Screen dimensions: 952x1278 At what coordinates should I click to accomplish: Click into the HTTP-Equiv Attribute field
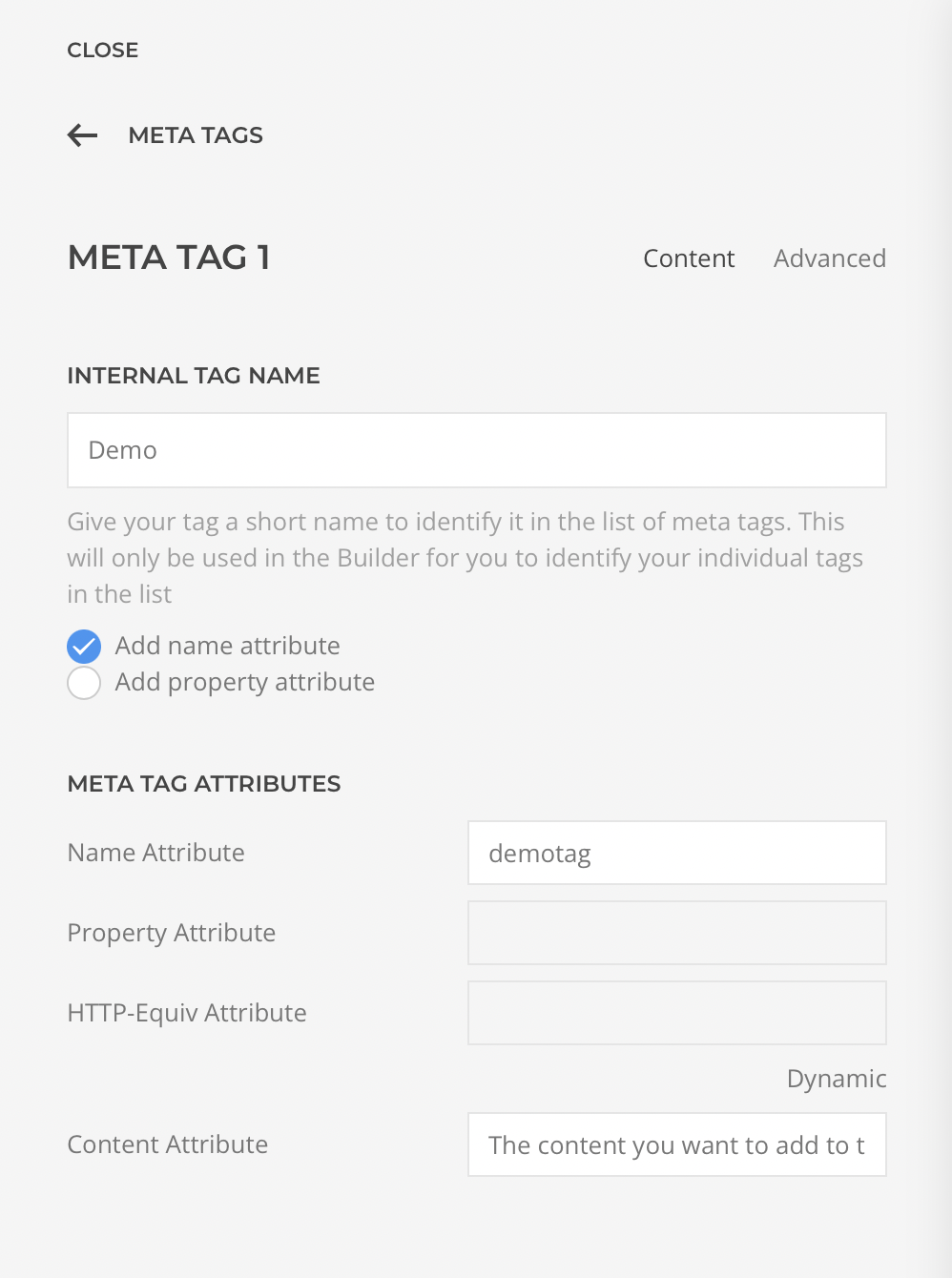tap(676, 1013)
